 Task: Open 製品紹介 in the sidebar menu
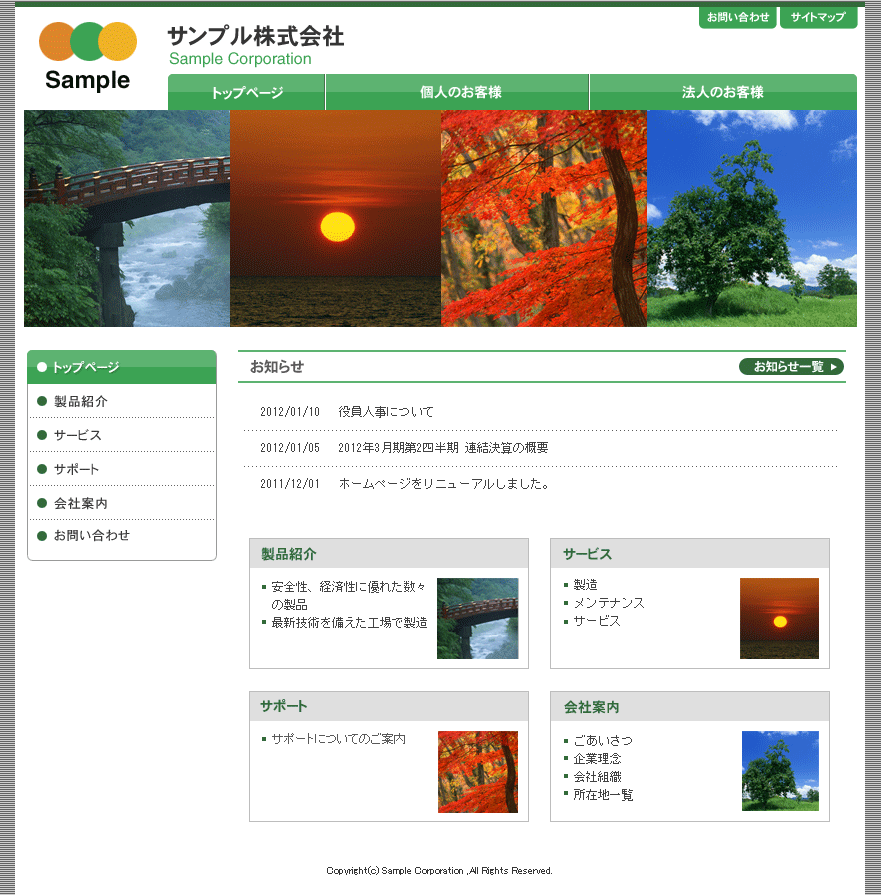[x=81, y=401]
